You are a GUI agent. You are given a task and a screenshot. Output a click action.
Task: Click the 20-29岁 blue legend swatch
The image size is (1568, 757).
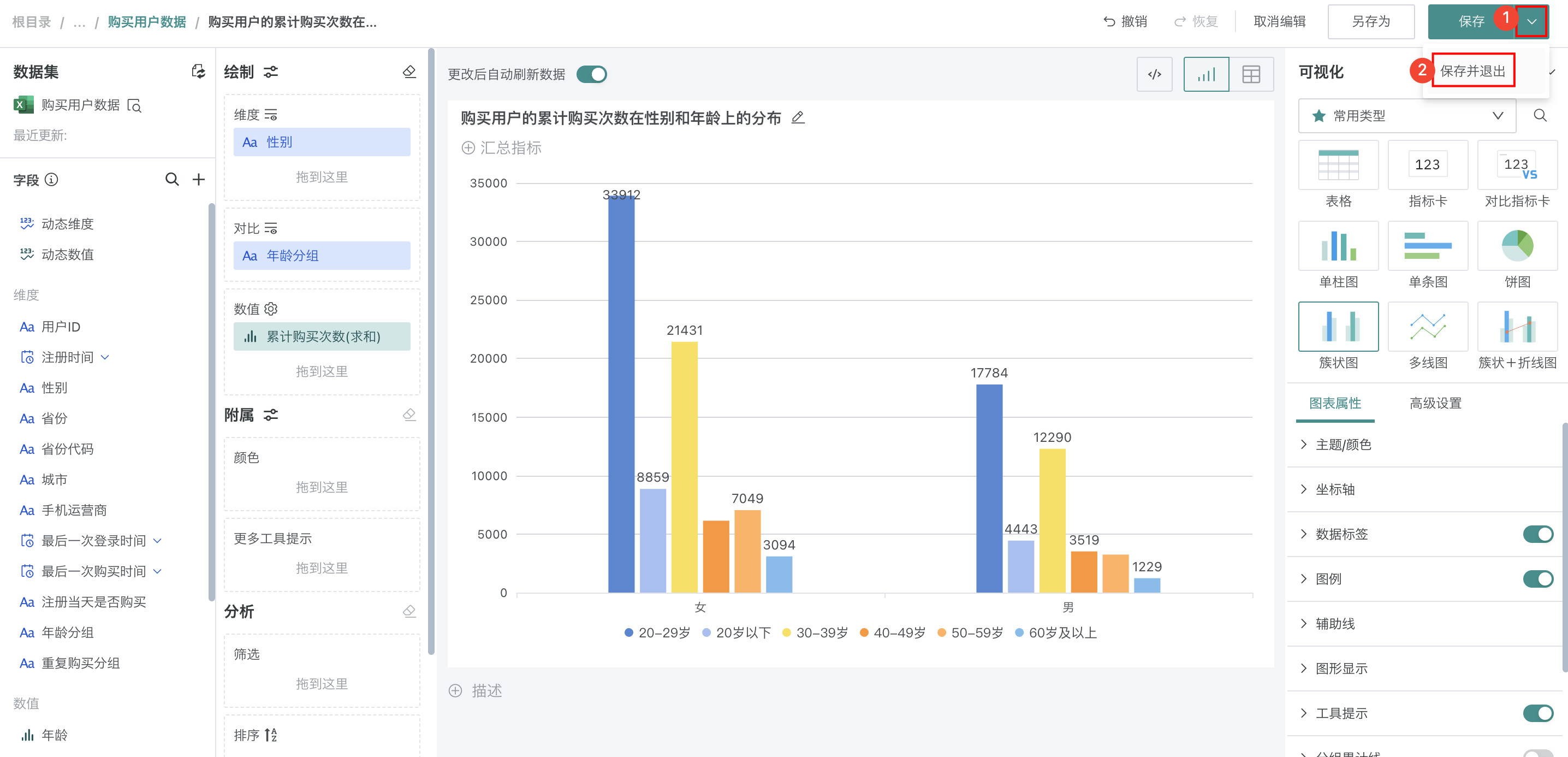(629, 633)
